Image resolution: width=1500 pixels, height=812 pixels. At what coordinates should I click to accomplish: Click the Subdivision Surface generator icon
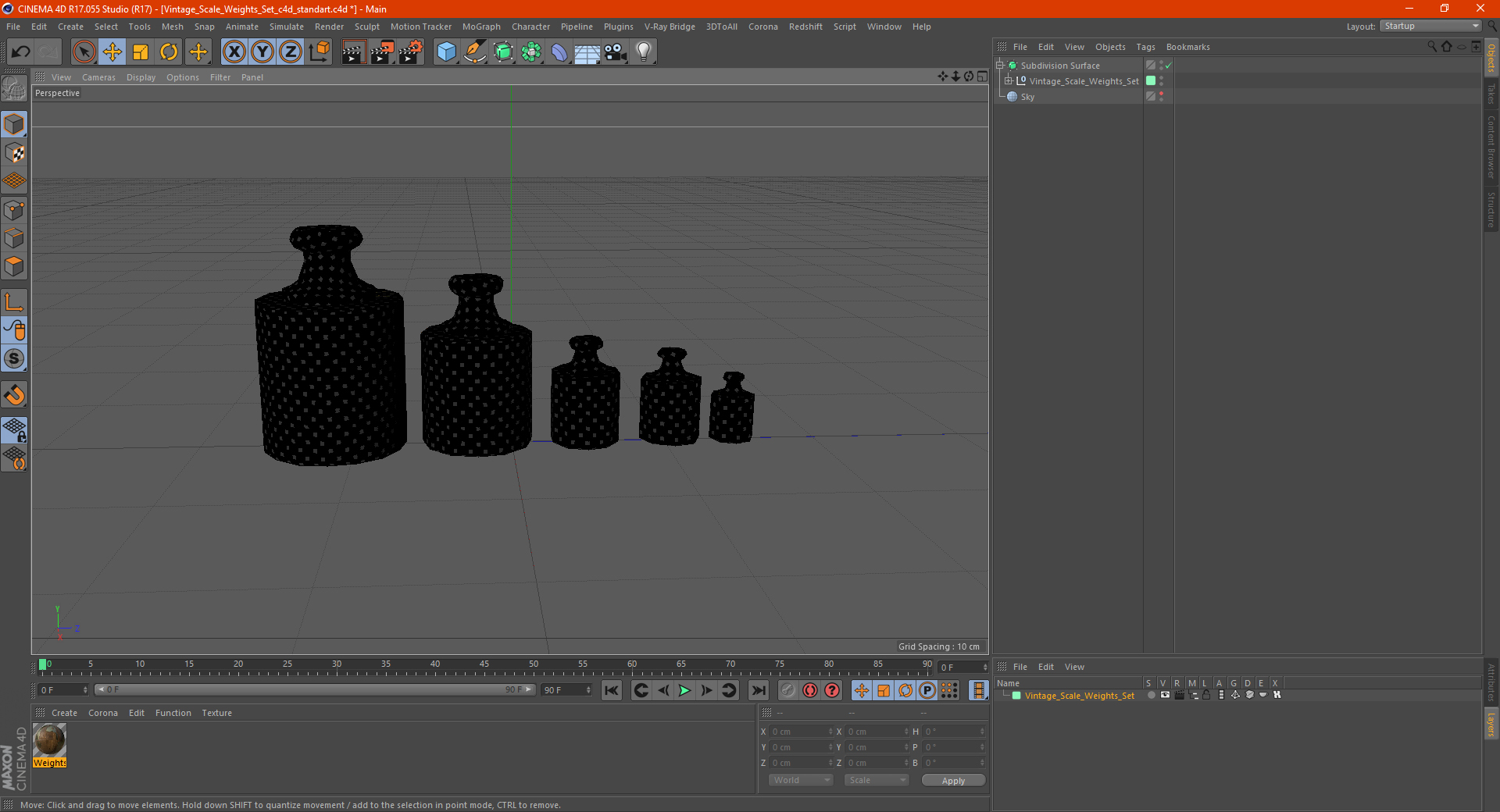coord(503,52)
